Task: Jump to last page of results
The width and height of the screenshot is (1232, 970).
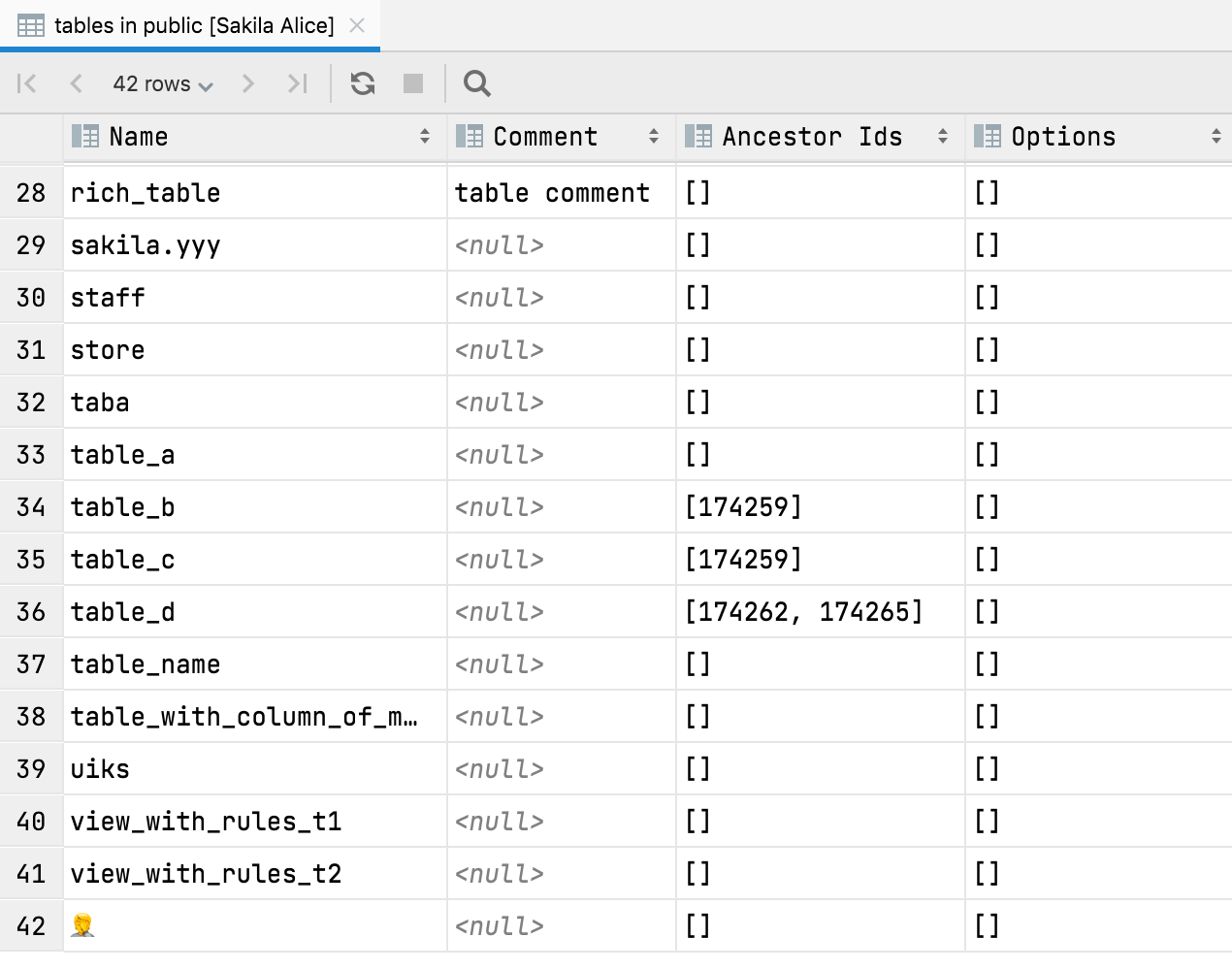Action: click(297, 83)
